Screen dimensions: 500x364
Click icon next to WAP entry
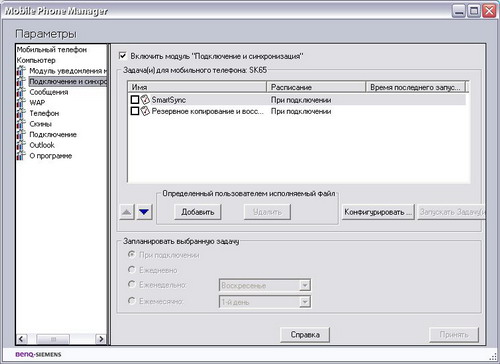21,103
